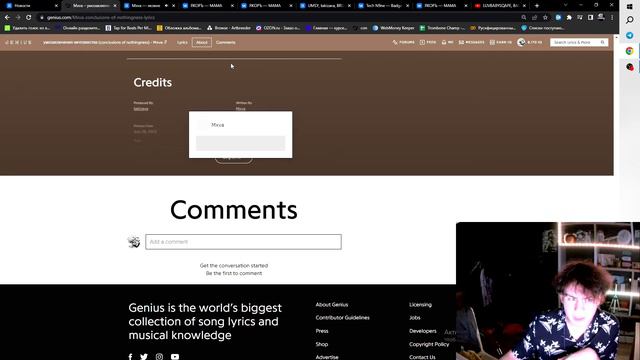Viewport: 640px width, 360px height.
Task: Open the side panel icon in Chrome toolbar
Action: [x=590, y=18]
